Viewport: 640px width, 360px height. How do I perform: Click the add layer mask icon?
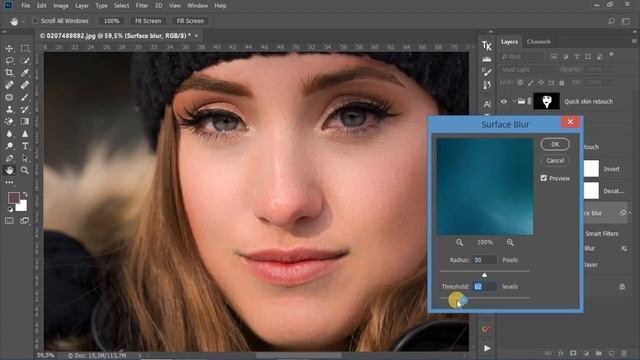coord(573,353)
